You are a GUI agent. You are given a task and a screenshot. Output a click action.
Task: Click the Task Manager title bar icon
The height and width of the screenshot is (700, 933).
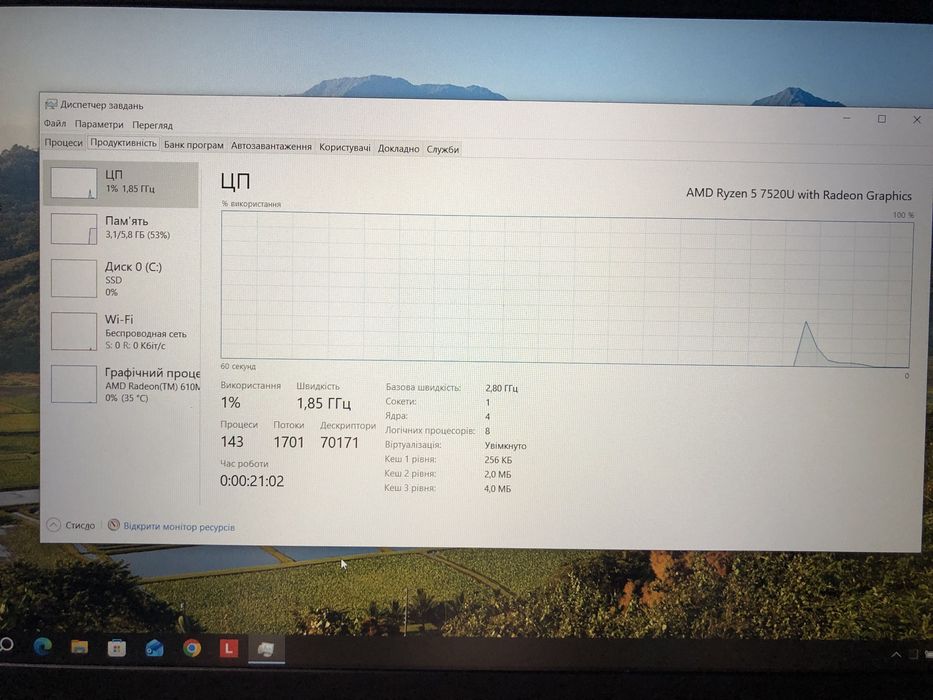51,104
